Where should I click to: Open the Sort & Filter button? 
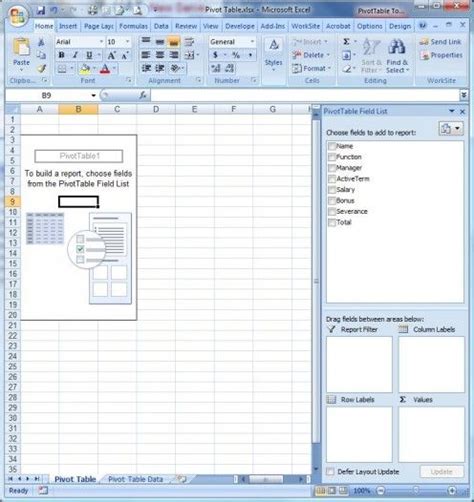coord(371,56)
